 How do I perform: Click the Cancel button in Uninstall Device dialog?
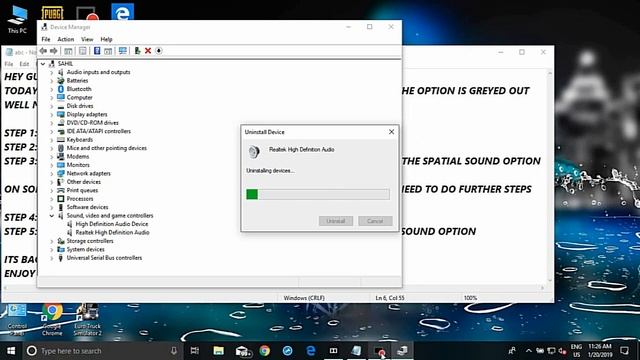point(375,221)
